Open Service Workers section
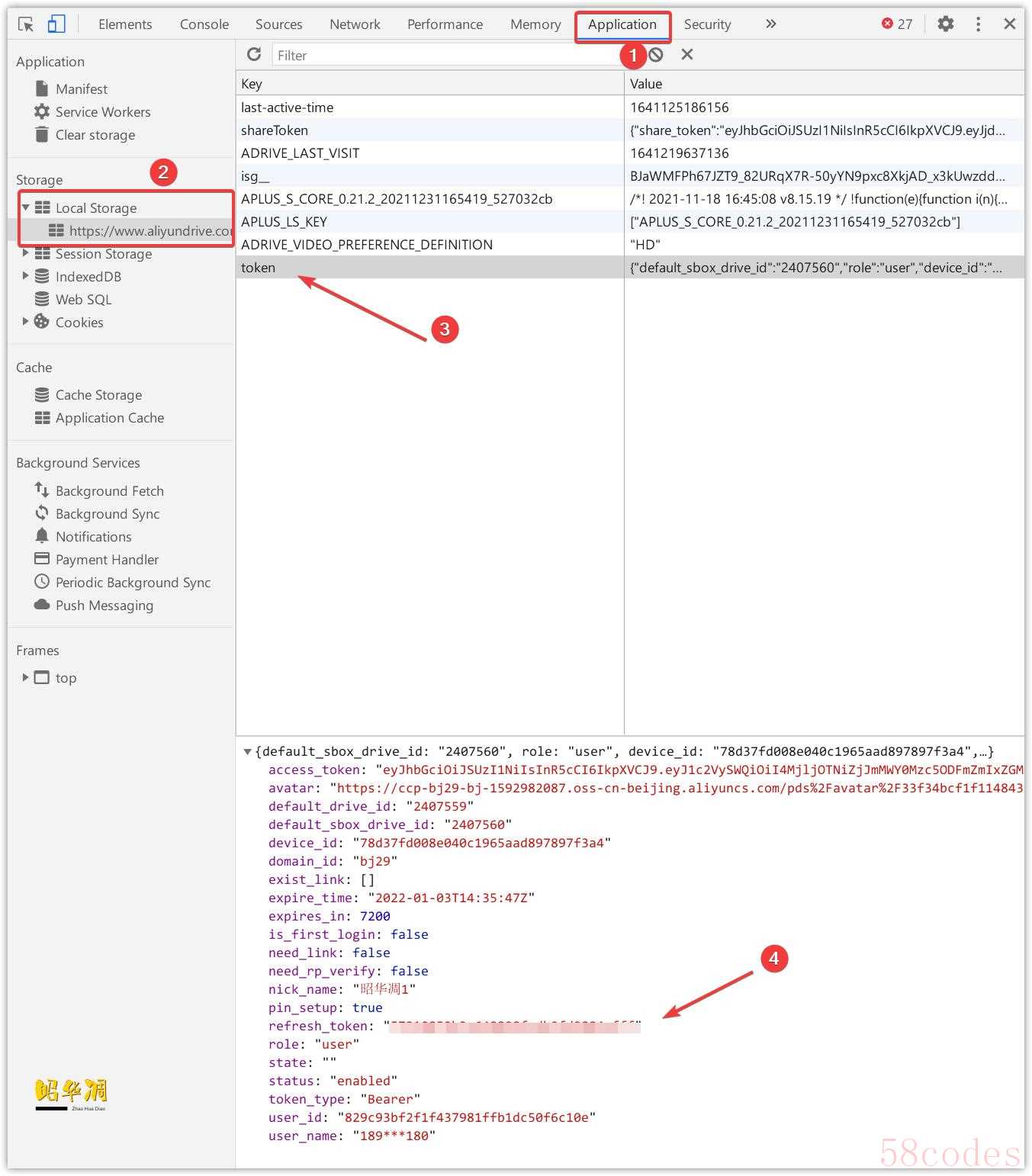 (102, 112)
